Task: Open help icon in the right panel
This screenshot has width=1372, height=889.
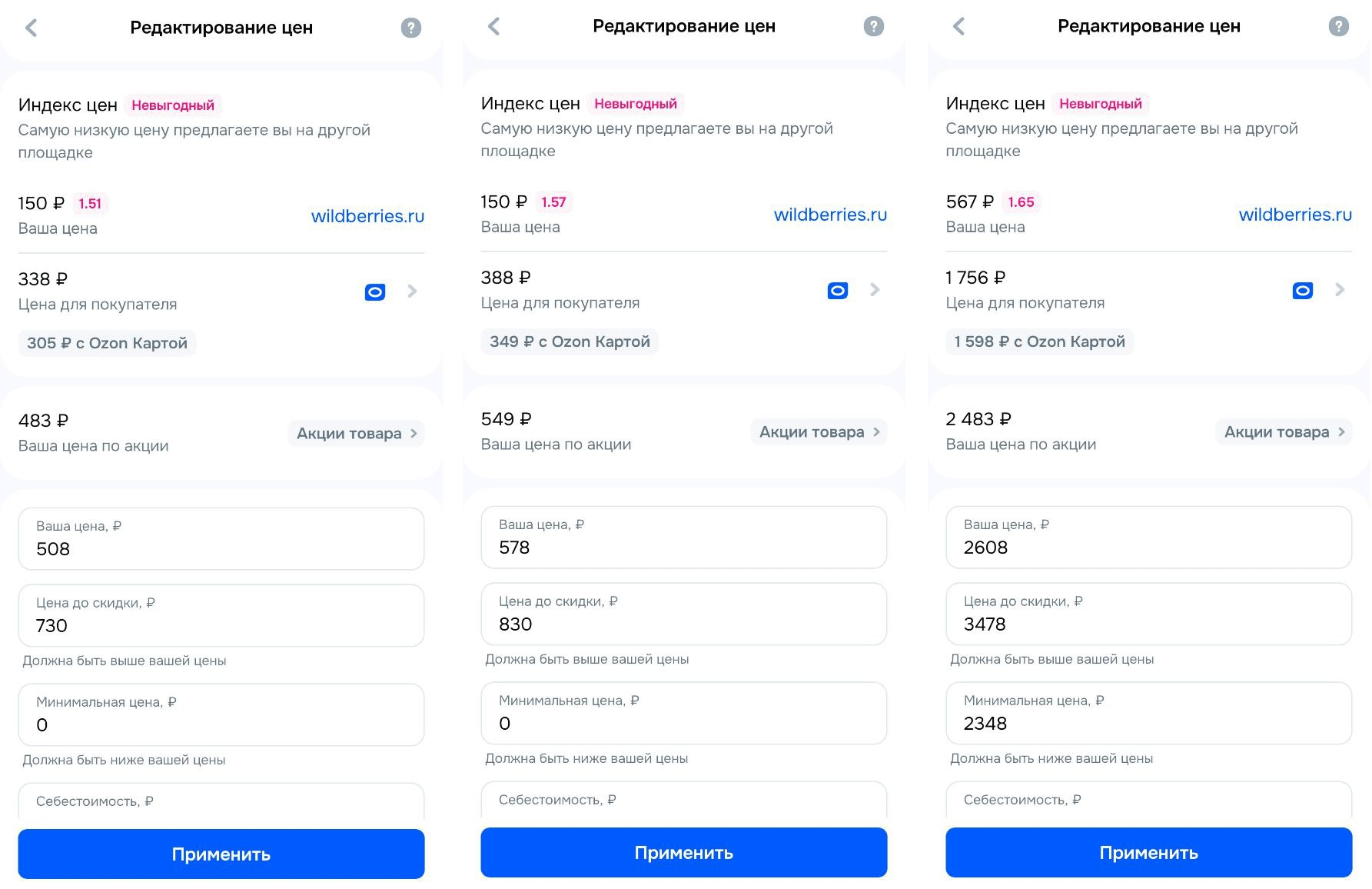Action: 1338,27
